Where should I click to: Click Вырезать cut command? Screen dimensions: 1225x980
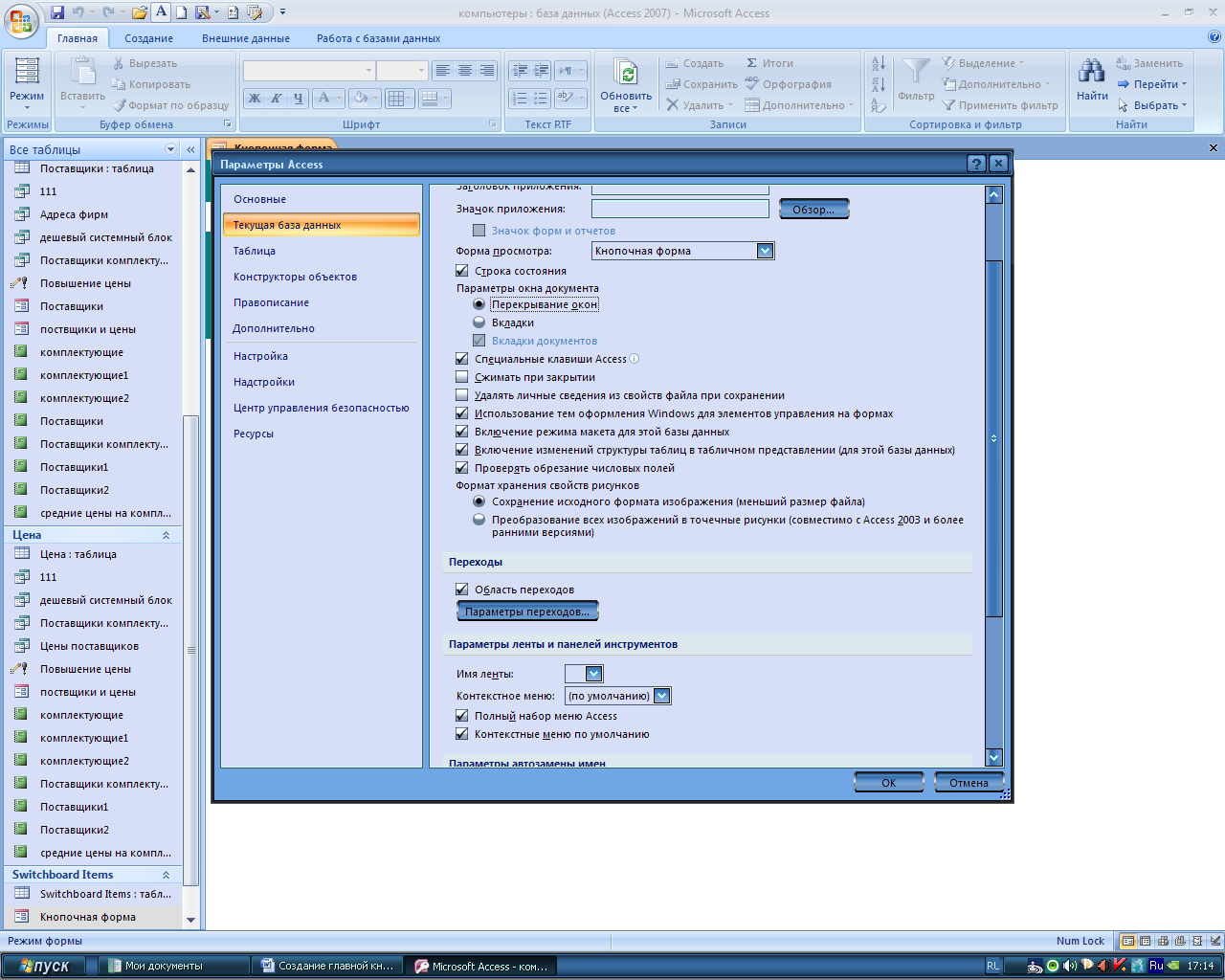click(x=145, y=63)
